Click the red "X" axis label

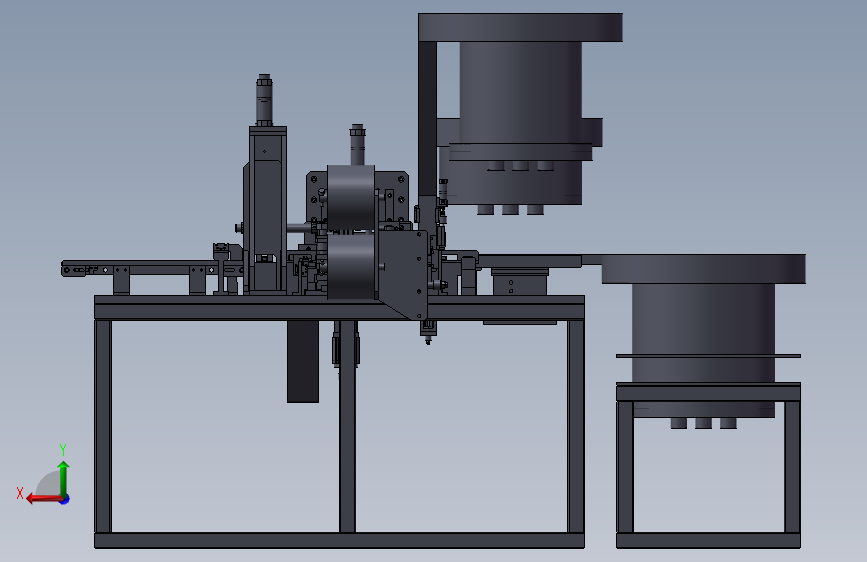click(20, 493)
